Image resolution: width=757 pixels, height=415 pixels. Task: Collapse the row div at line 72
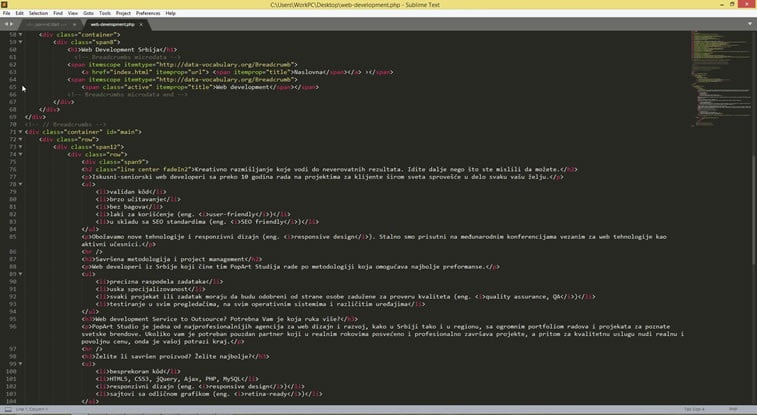pos(20,139)
